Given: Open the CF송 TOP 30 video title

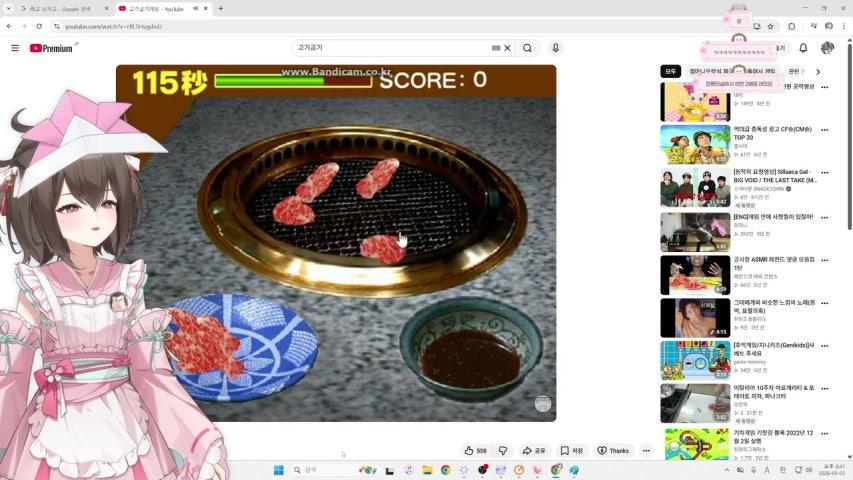Looking at the screenshot, I should [772, 133].
